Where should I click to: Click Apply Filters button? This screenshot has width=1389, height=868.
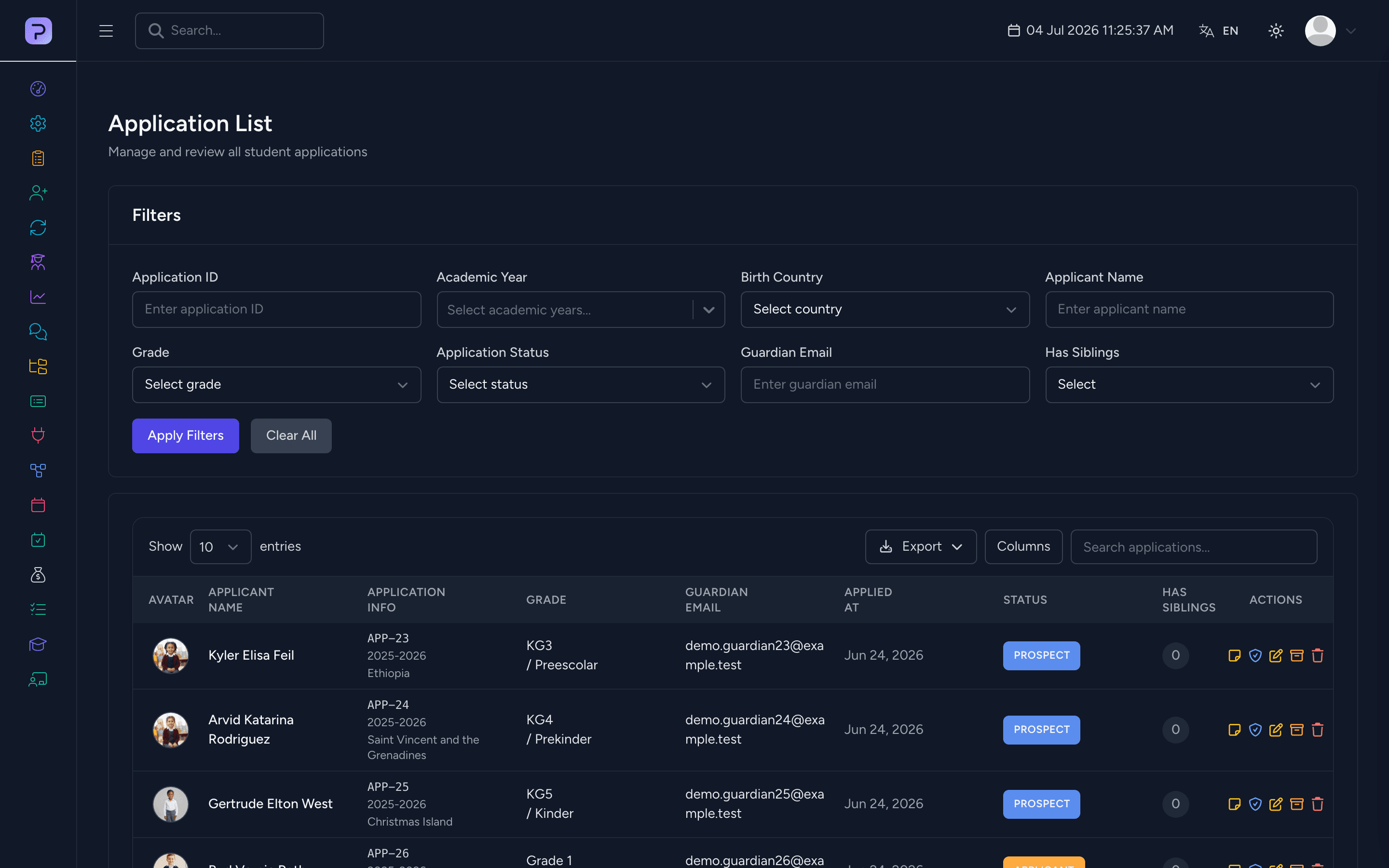point(185,436)
